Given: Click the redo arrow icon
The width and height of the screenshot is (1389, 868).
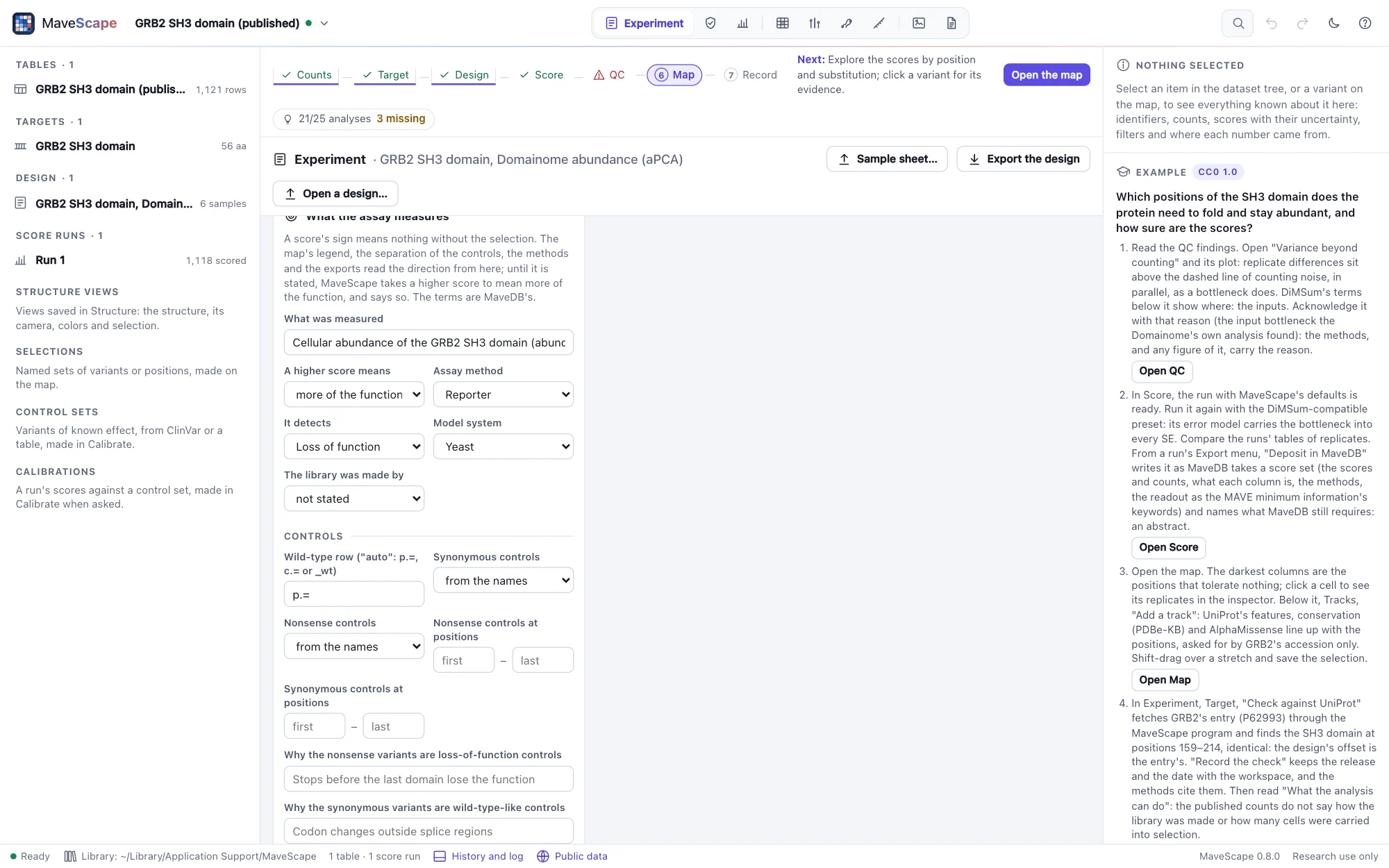Looking at the screenshot, I should pos(1302,23).
